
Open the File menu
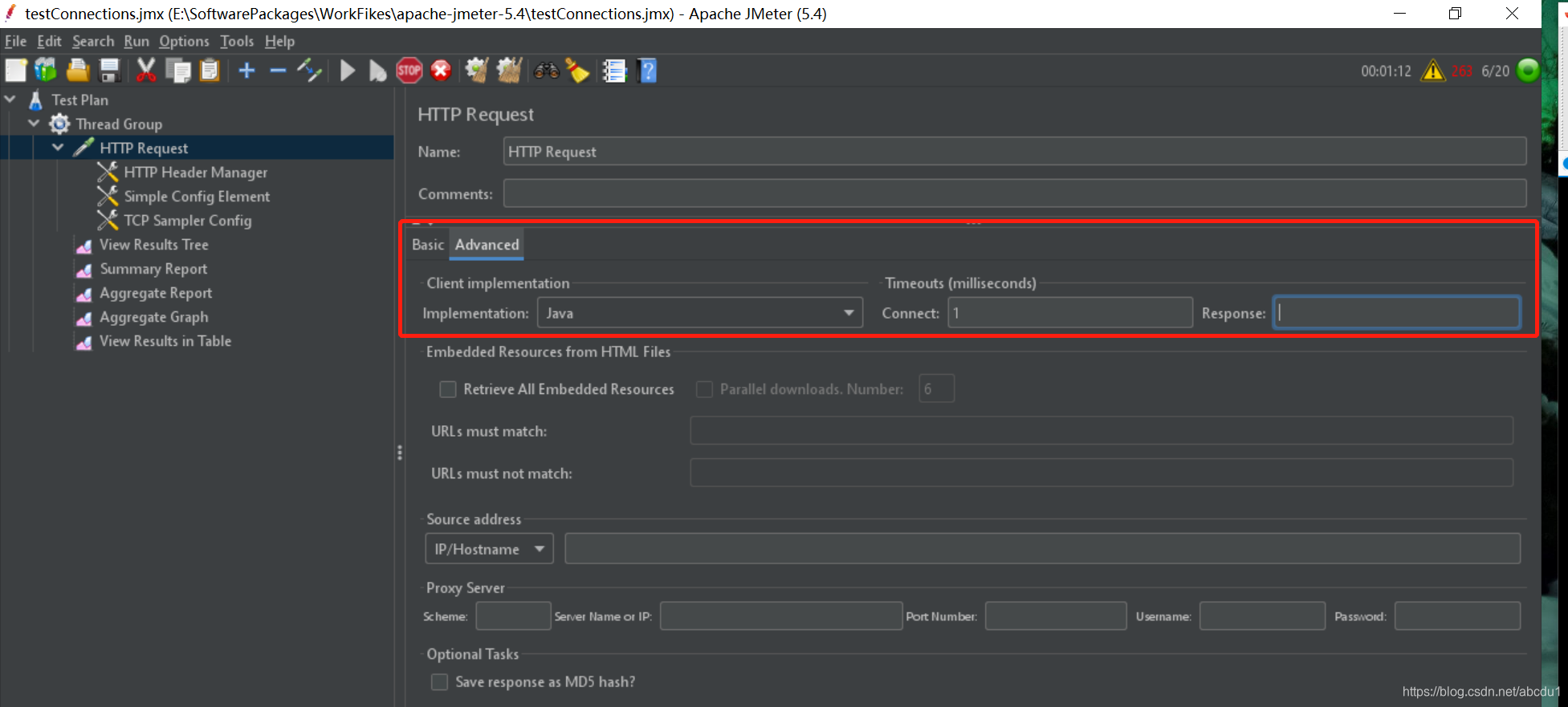[x=15, y=41]
